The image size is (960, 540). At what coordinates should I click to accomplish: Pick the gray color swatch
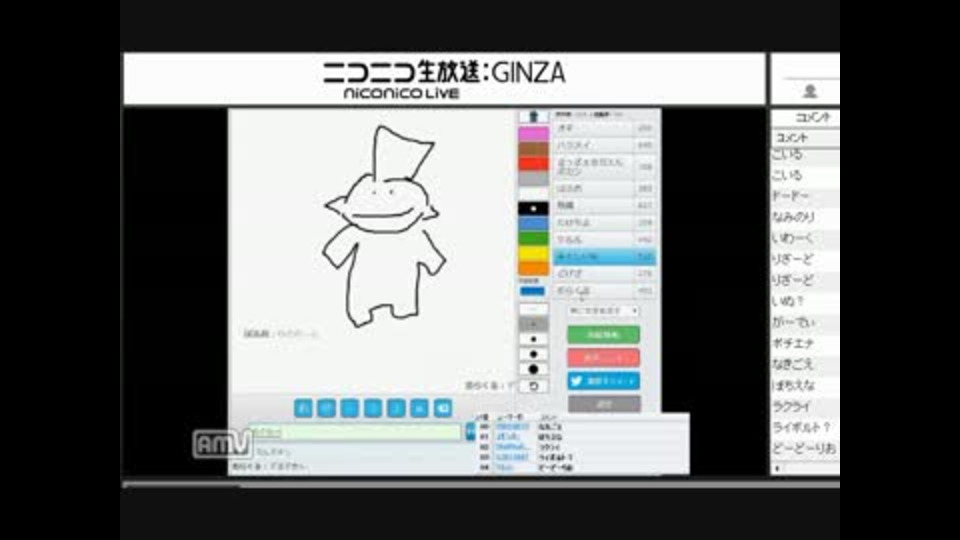pyautogui.click(x=533, y=179)
